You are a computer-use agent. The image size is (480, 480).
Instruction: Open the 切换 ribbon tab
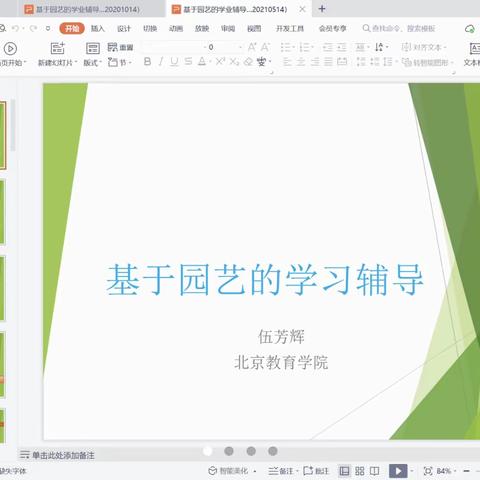[150, 29]
